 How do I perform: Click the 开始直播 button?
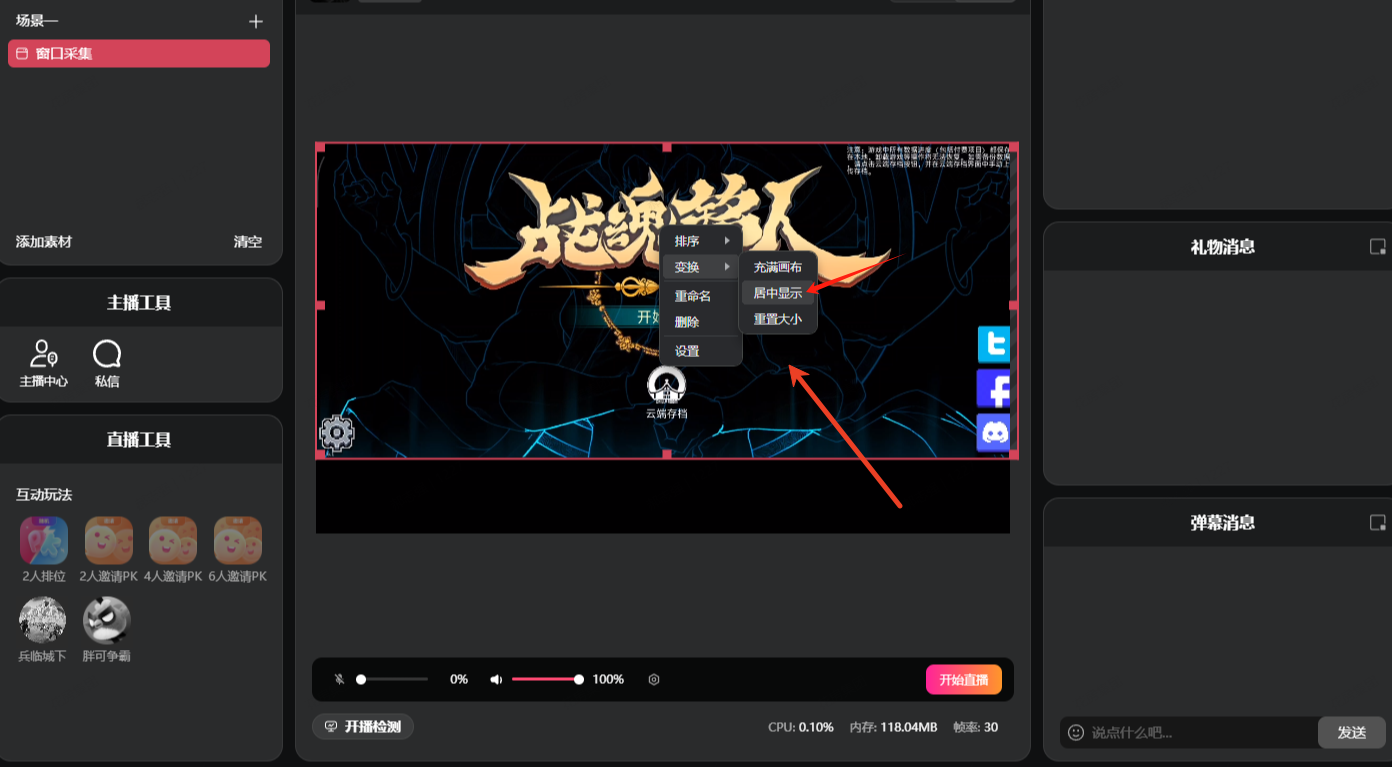963,680
